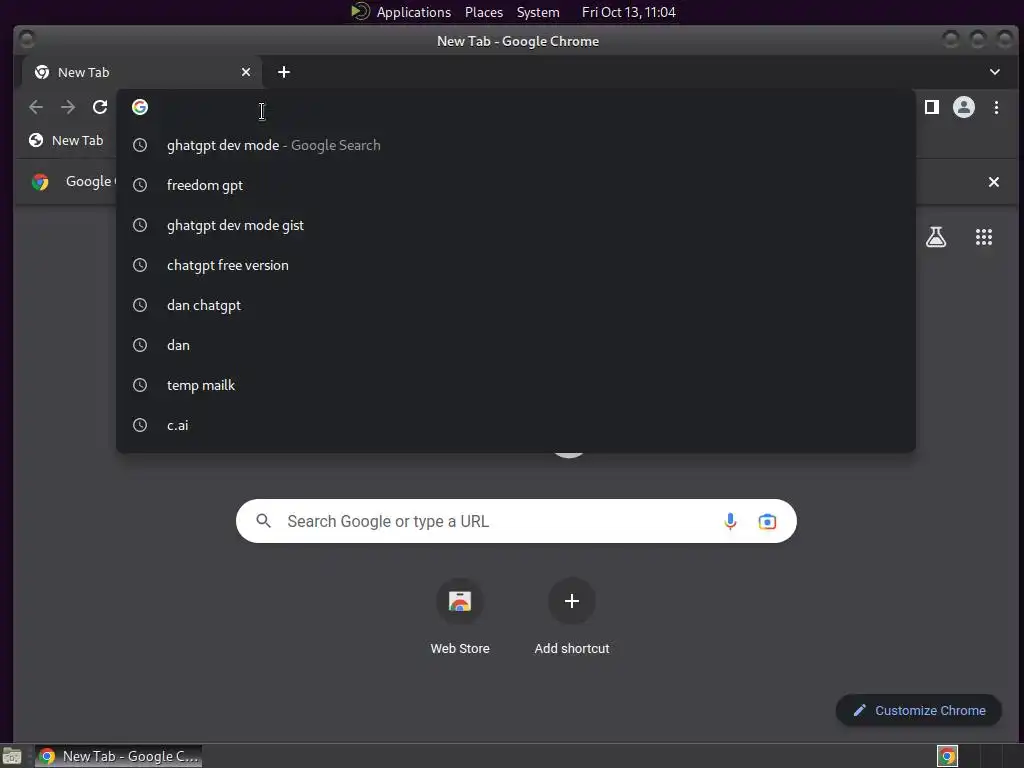Click the Chrome taskbar window button
The image size is (1024, 768).
118,756
